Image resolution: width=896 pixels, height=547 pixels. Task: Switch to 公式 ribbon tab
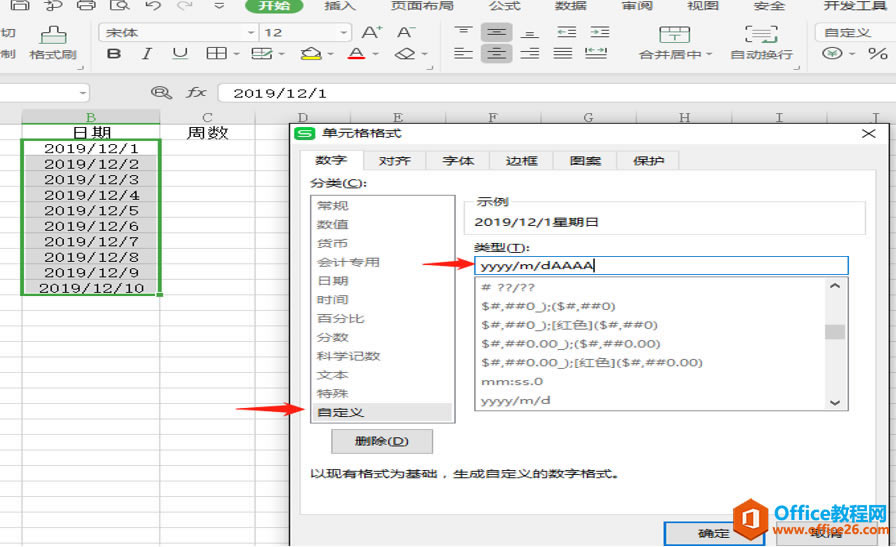(x=505, y=6)
